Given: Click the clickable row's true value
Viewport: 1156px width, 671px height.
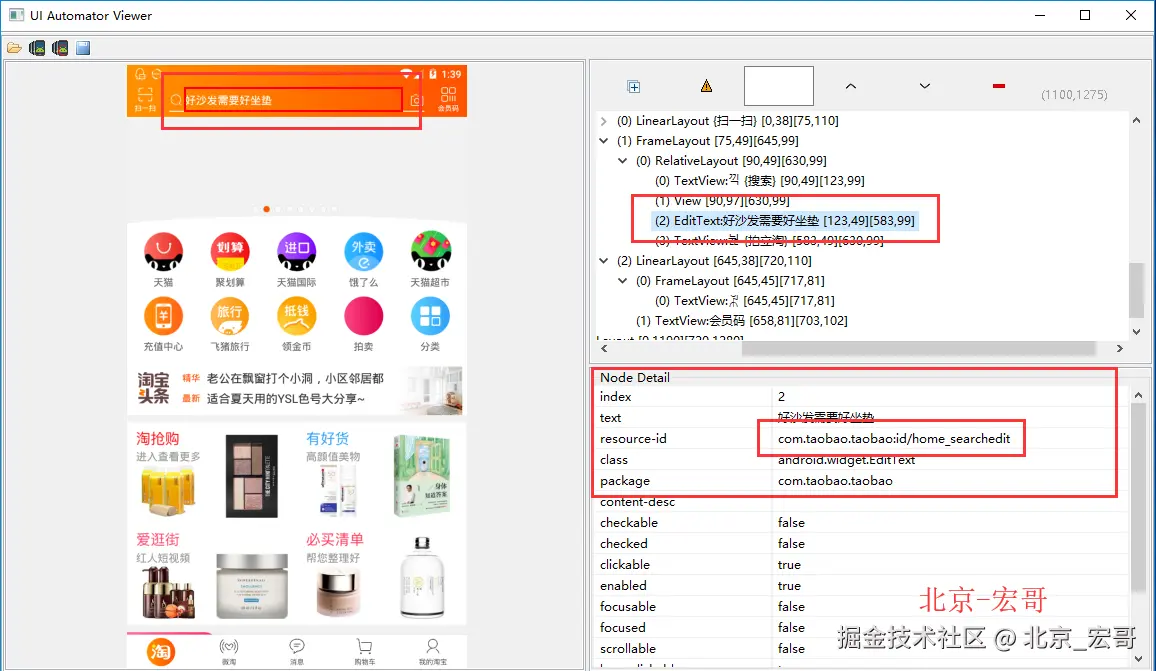Looking at the screenshot, I should click(789, 565).
